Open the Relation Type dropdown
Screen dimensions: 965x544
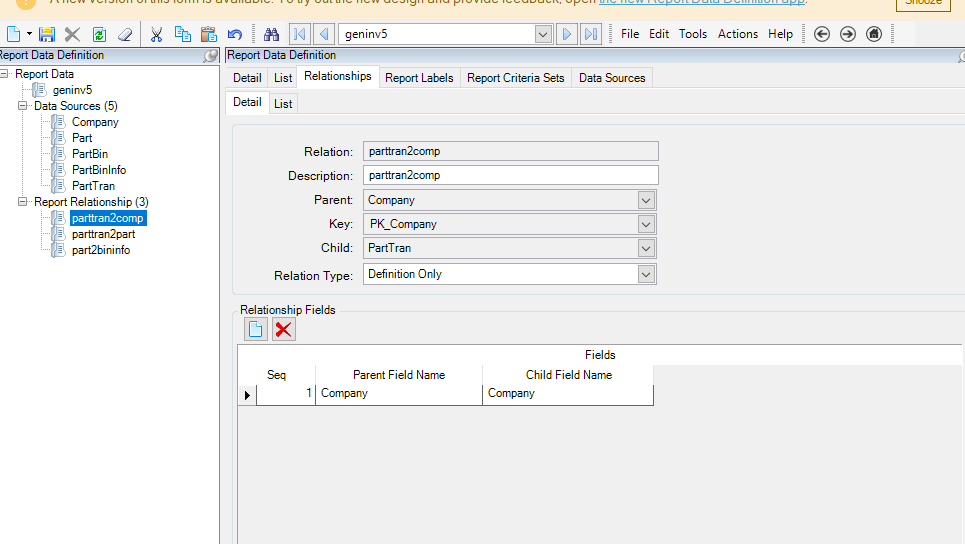(646, 274)
